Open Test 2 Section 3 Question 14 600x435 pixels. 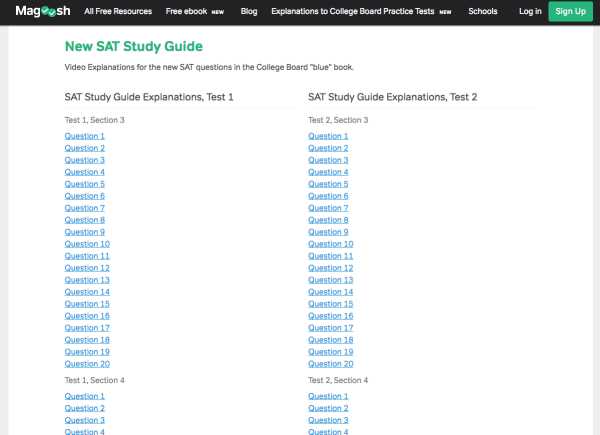tap(331, 292)
